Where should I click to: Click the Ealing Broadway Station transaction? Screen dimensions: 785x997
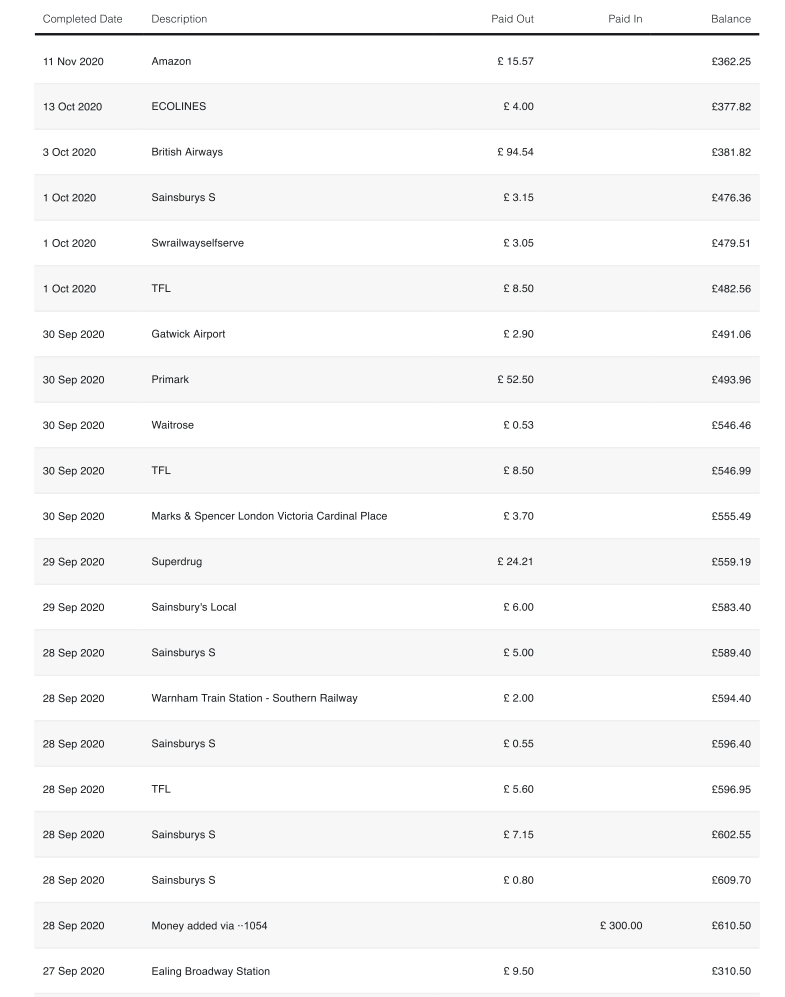coord(210,971)
